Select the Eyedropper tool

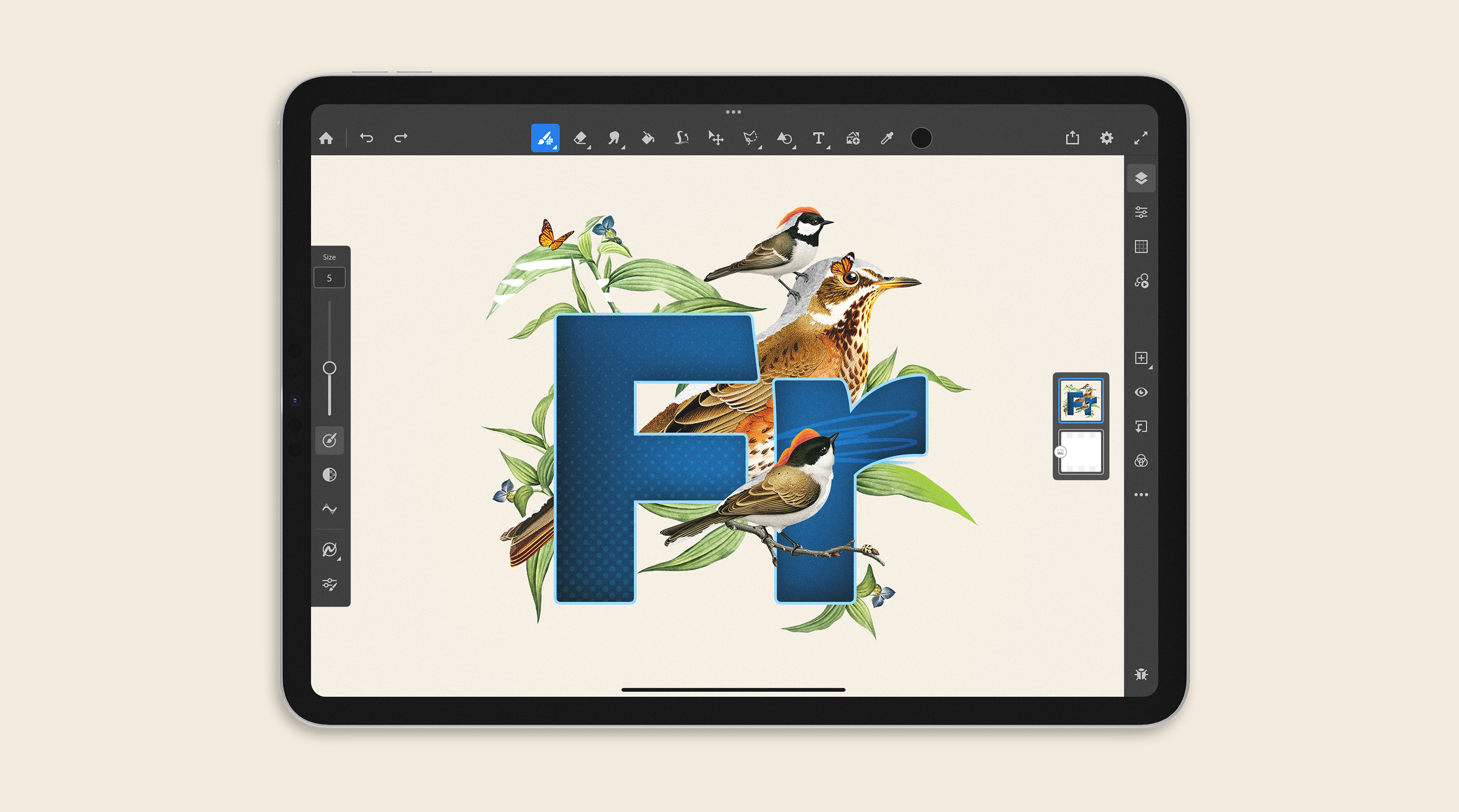[x=887, y=138]
